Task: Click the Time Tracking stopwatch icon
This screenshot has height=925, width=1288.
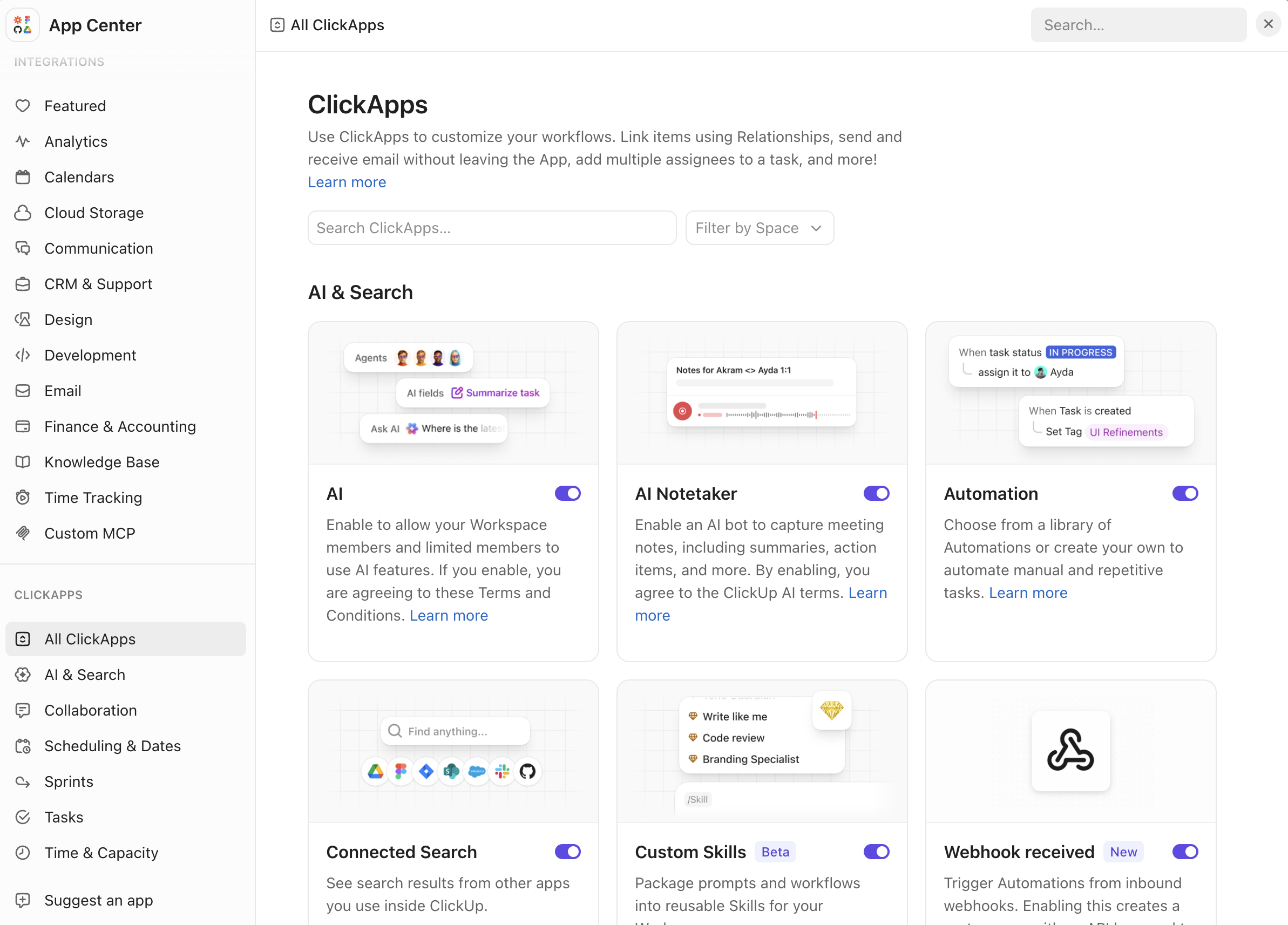Action: (x=23, y=498)
